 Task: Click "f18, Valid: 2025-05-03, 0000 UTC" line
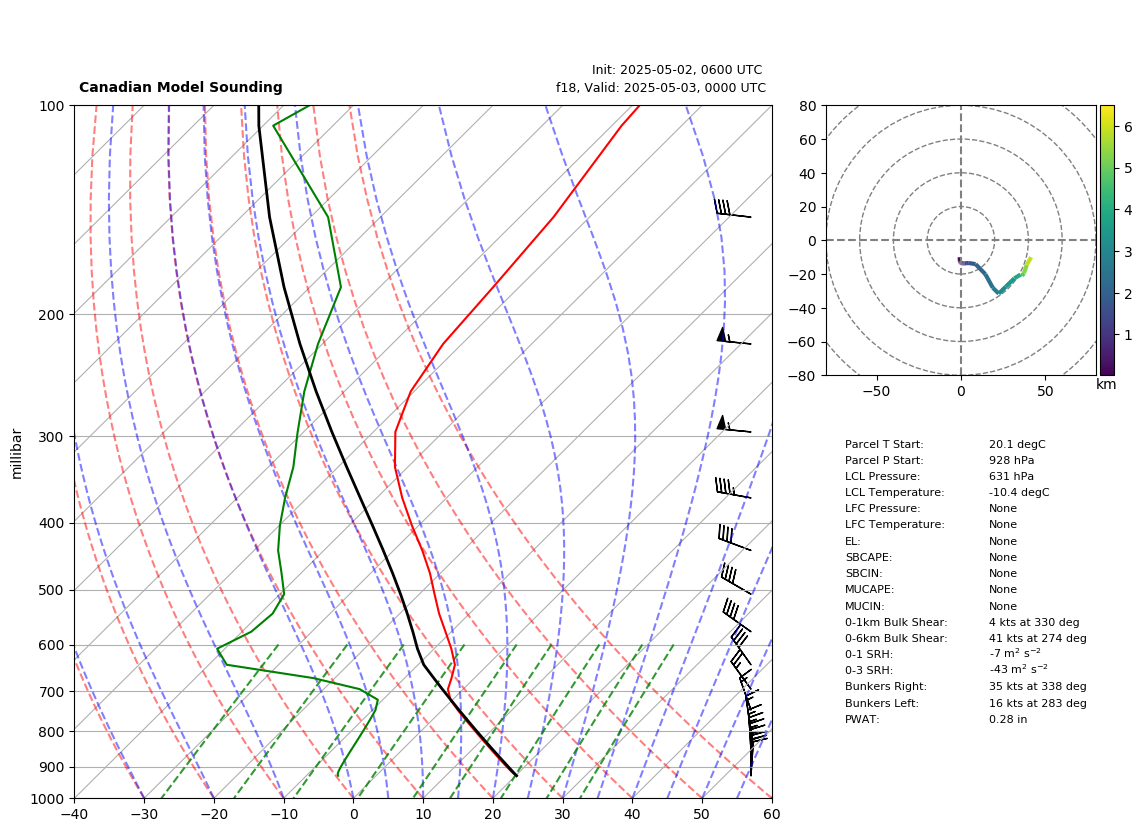click(x=661, y=87)
